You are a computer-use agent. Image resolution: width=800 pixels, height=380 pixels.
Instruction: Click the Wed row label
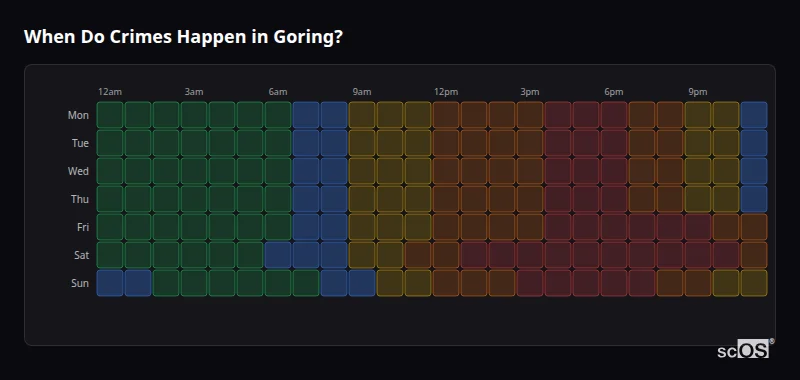tap(78, 171)
